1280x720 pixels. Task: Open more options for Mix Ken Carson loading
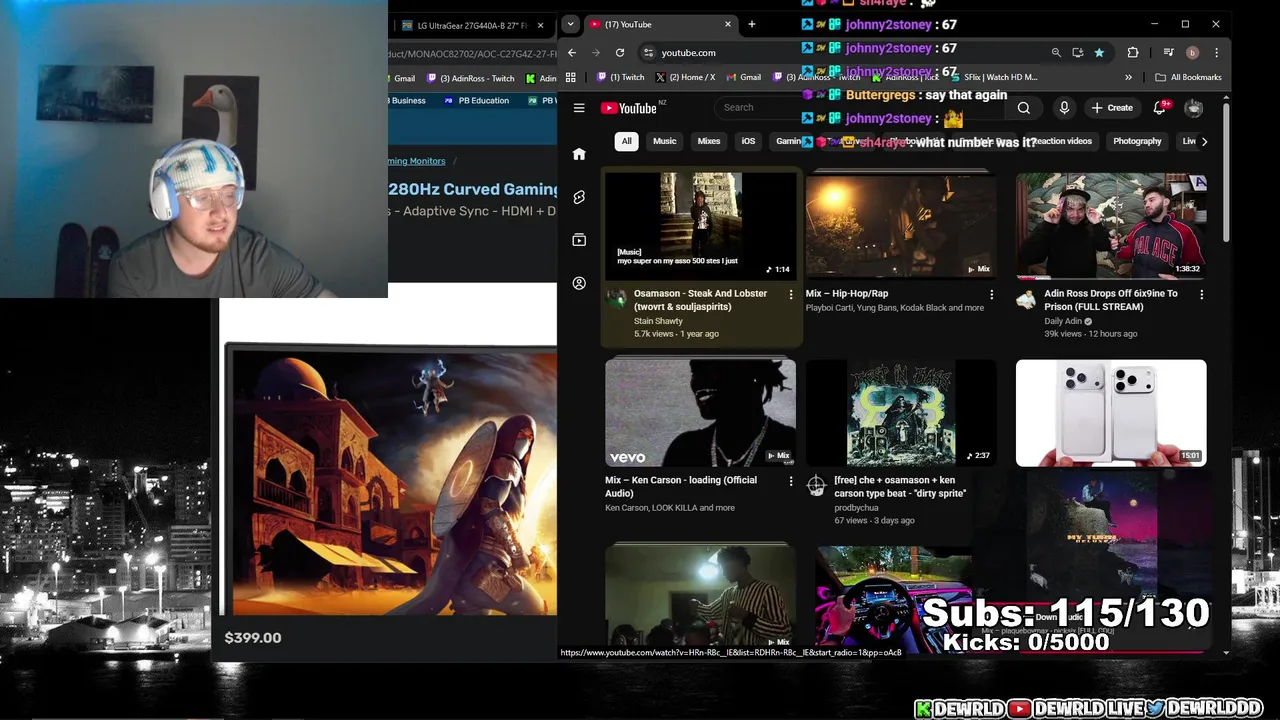point(791,481)
